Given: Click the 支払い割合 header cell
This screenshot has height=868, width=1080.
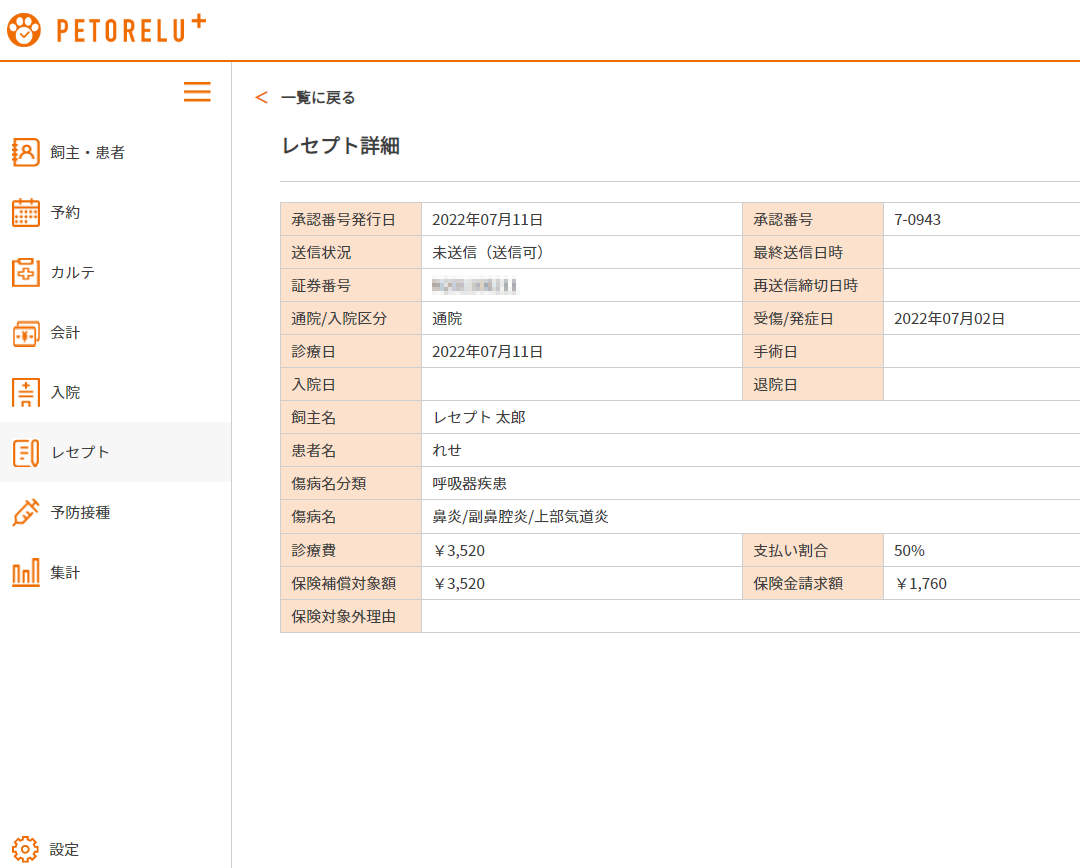Looking at the screenshot, I should tap(813, 551).
